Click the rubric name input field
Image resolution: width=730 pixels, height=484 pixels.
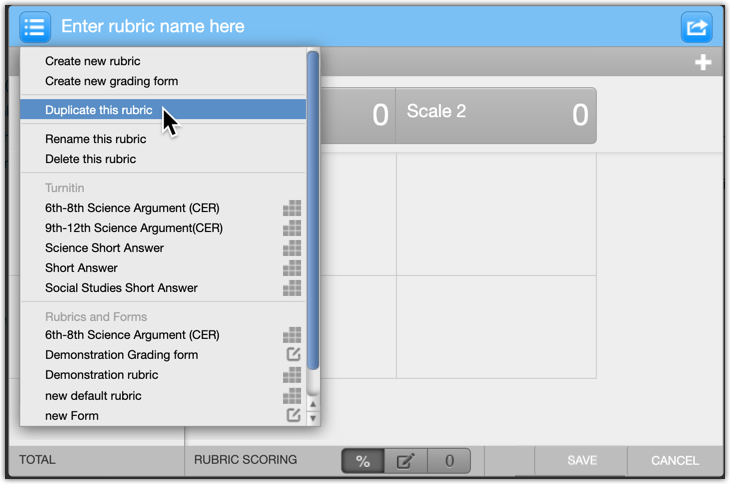point(360,27)
